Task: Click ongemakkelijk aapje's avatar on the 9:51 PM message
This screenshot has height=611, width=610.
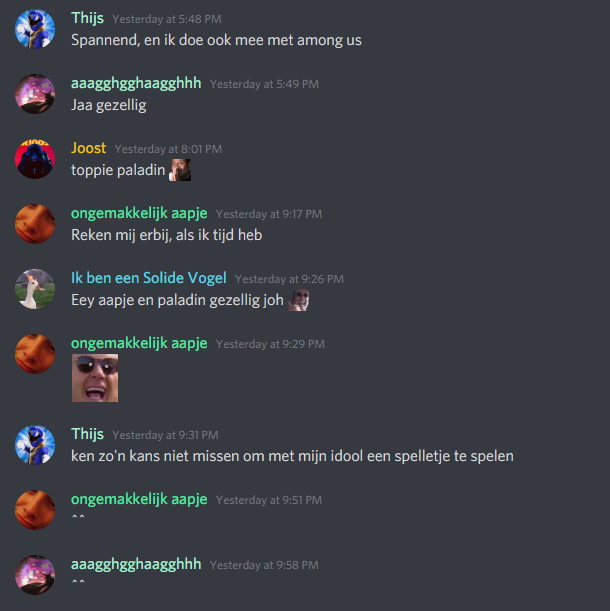Action: (35, 510)
